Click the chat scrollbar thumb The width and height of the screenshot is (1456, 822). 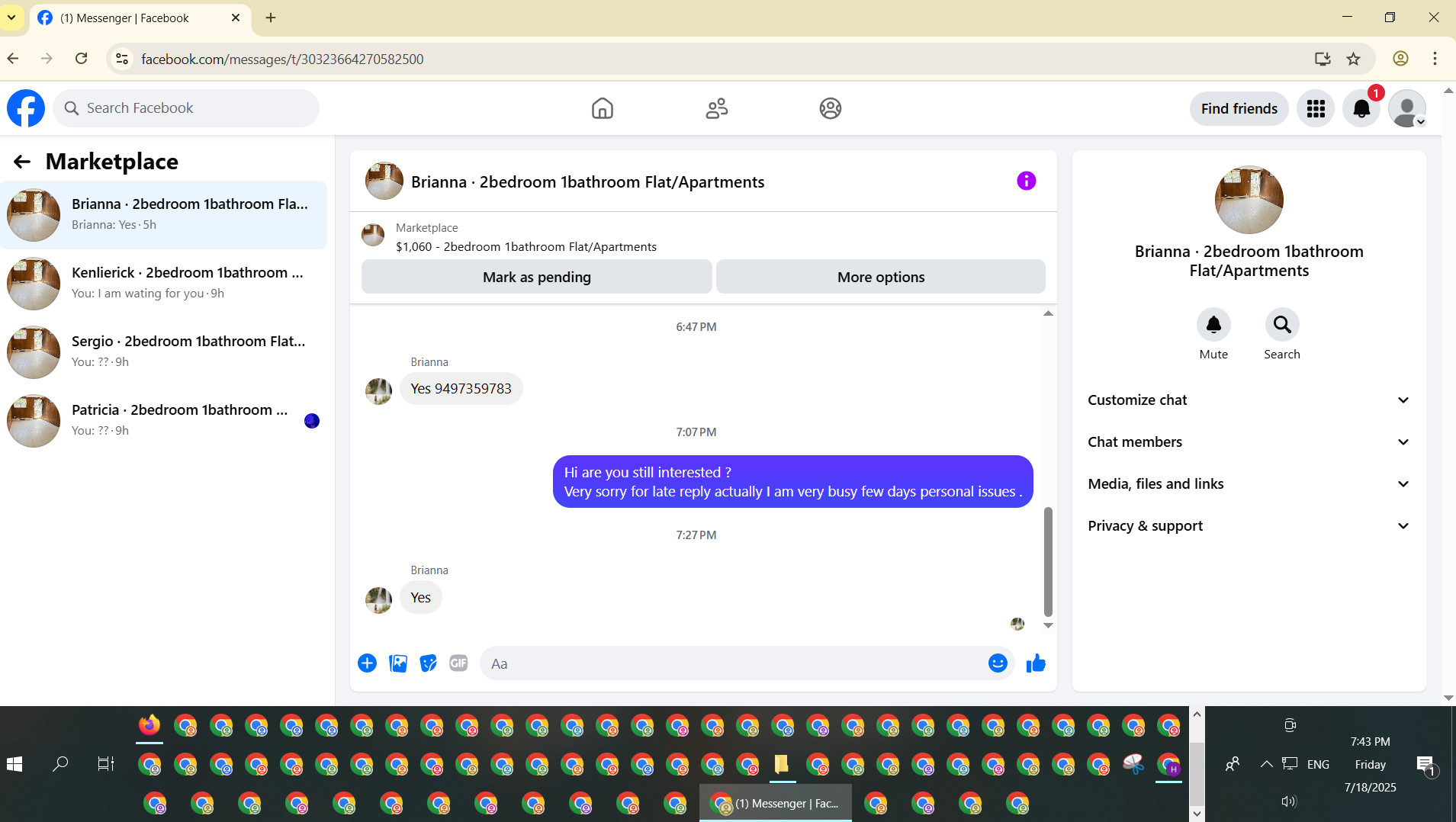(x=1048, y=561)
